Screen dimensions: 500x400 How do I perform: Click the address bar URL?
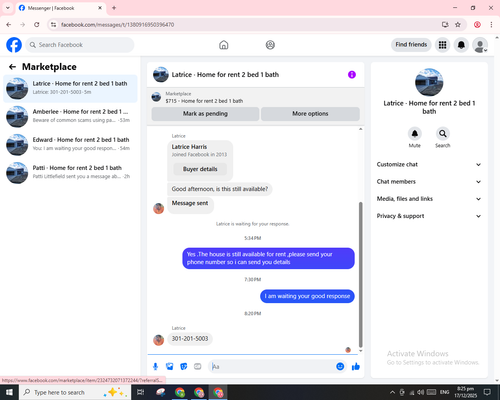coord(117,25)
